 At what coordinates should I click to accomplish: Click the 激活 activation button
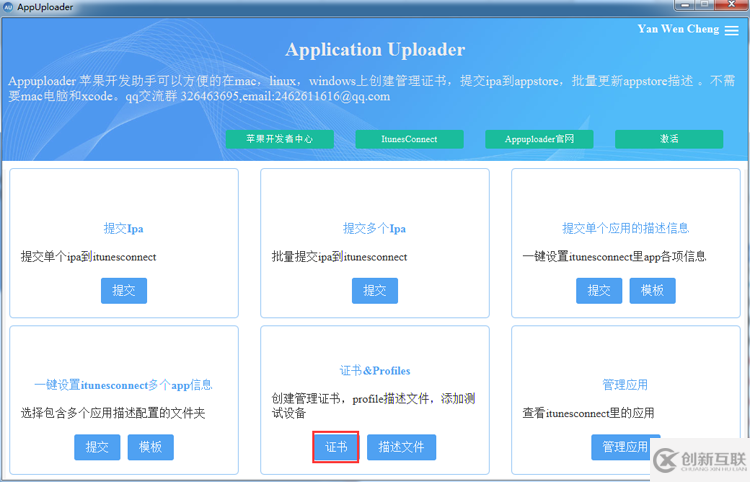click(x=669, y=139)
